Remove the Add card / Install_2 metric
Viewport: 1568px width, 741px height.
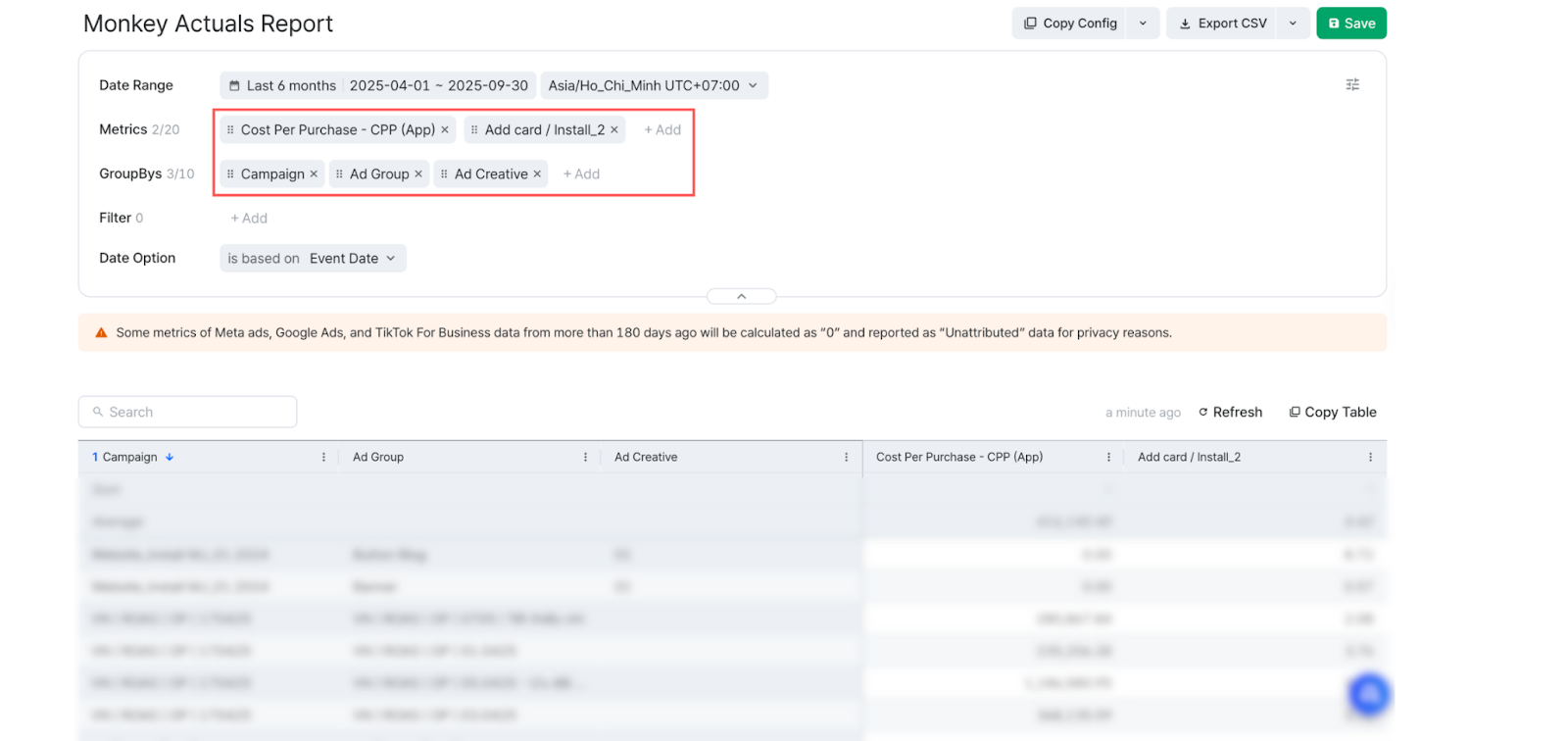point(614,130)
